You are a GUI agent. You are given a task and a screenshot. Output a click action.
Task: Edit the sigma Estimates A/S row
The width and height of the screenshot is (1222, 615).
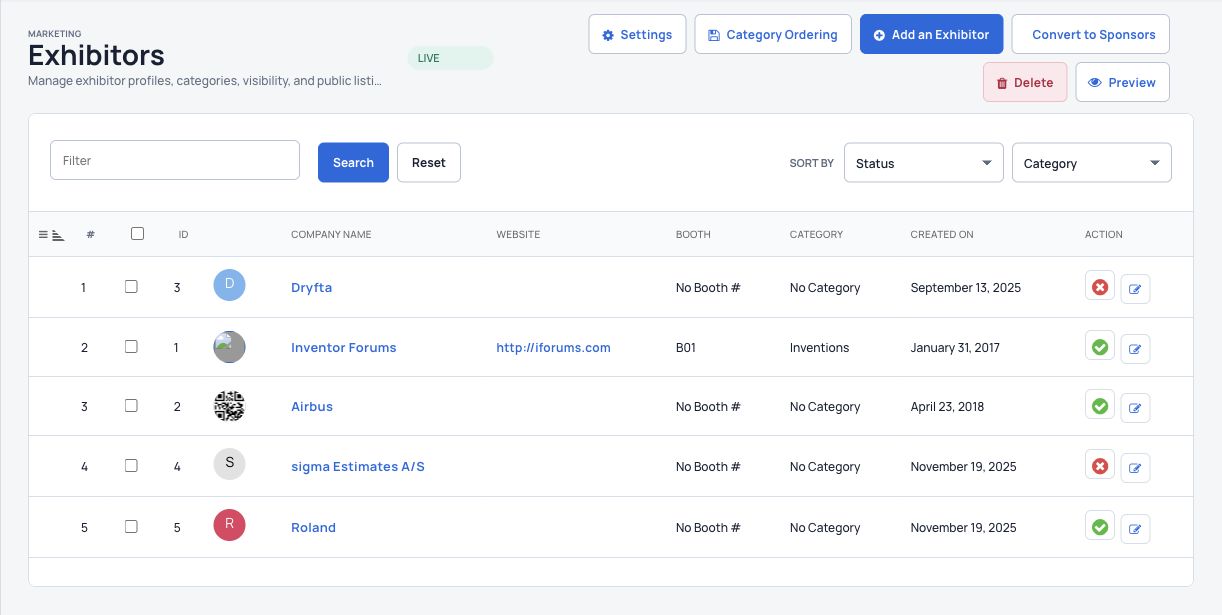(x=1135, y=468)
